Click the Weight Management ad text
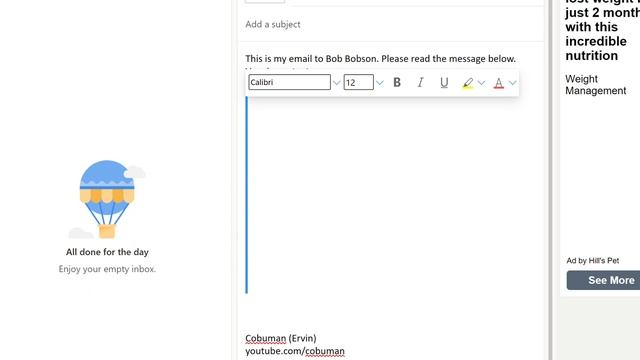This screenshot has height=360, width=640. (x=596, y=85)
